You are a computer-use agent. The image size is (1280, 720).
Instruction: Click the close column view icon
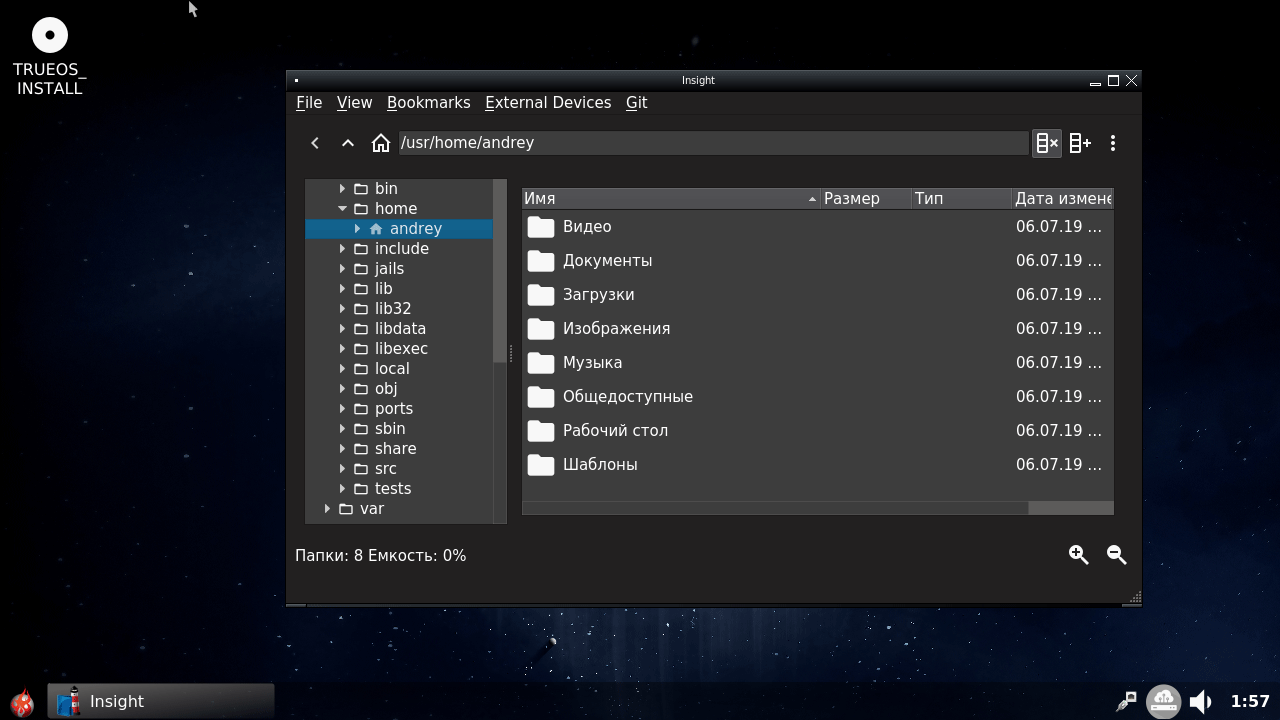click(x=1046, y=143)
